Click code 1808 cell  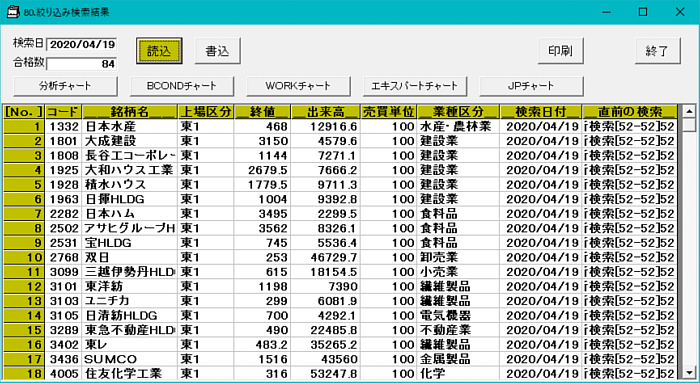(63, 156)
